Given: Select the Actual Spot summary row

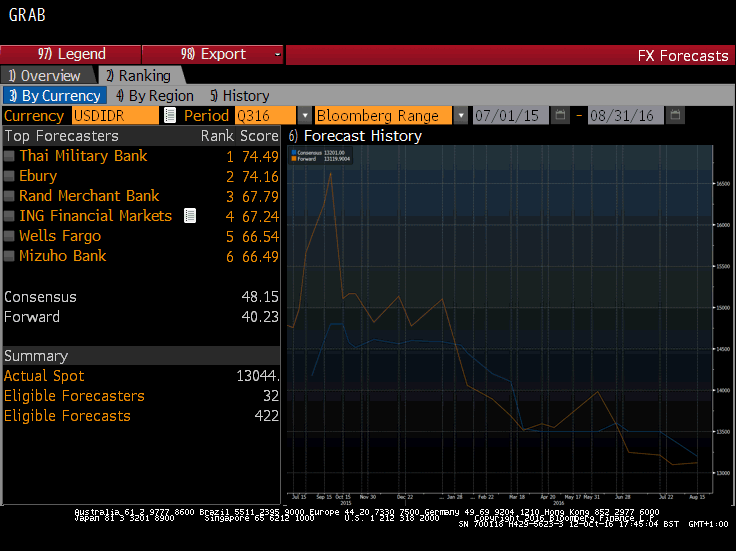Looking at the screenshot, I should pos(141,376).
